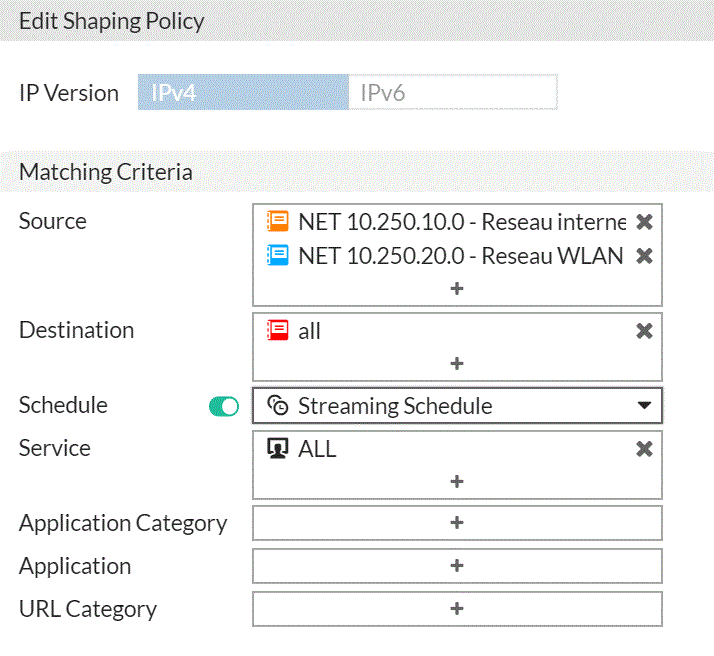Add another Service entry
This screenshot has height=656, width=714.
click(457, 482)
